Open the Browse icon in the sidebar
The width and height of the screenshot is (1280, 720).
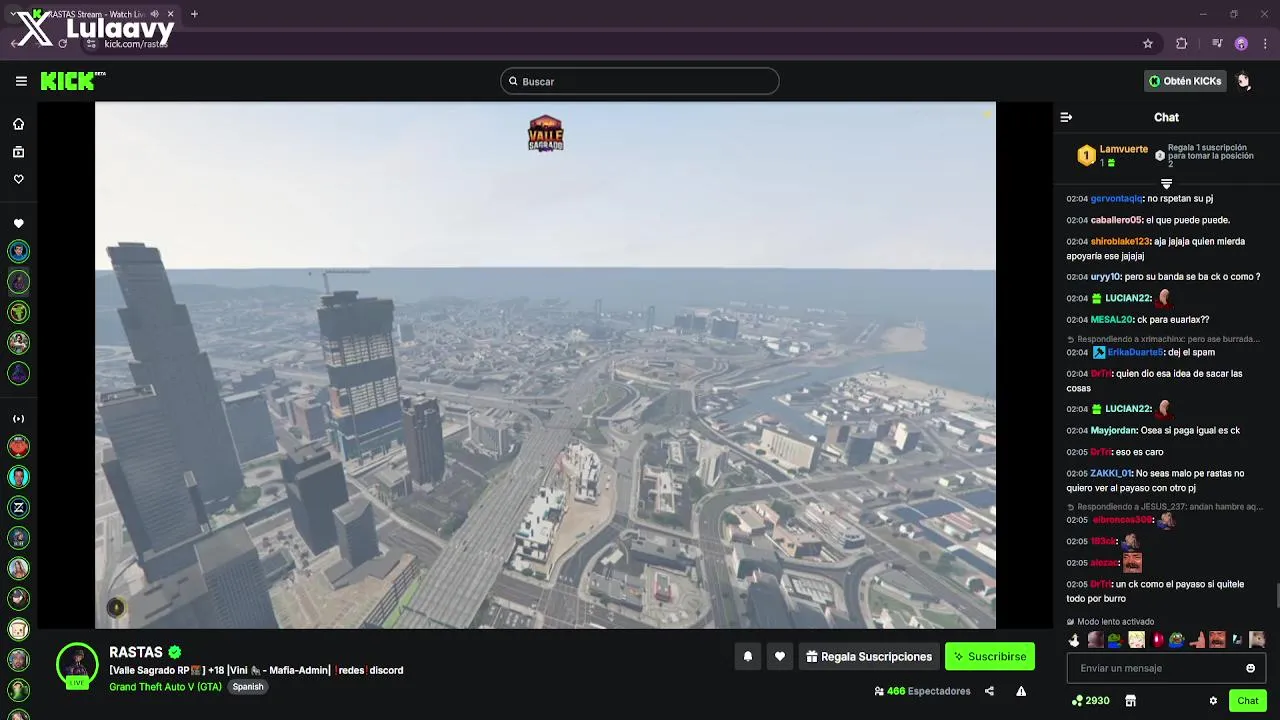[x=18, y=152]
